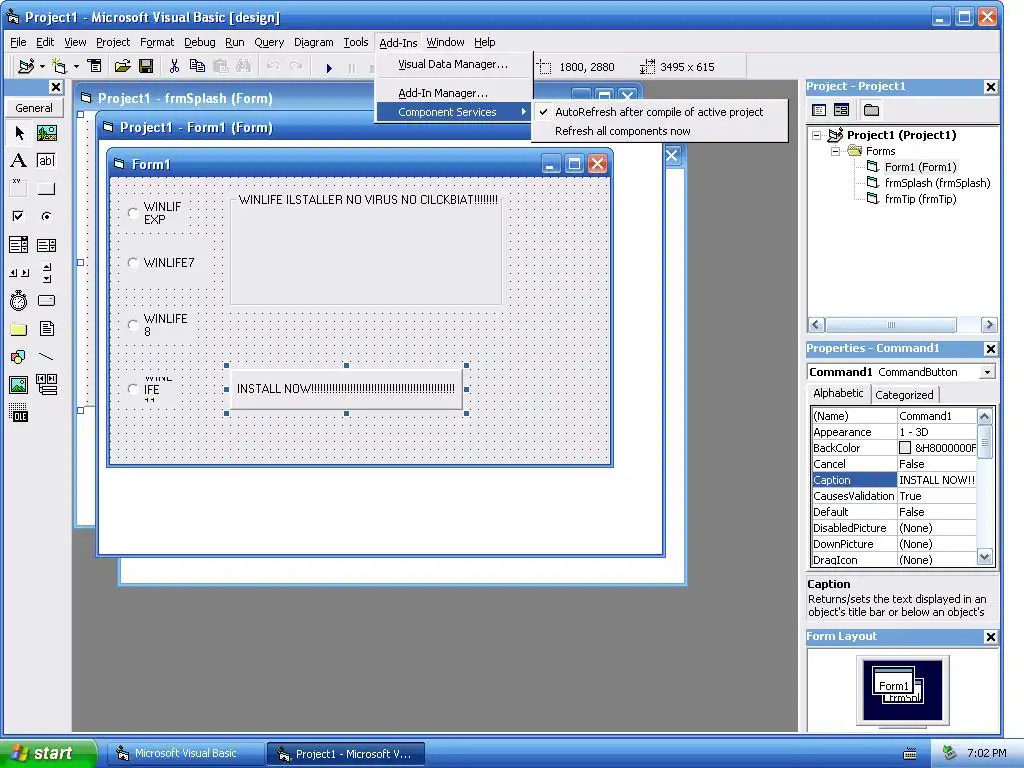Select the OptionButton control tool
Viewport: 1024px width, 768px height.
(x=46, y=216)
